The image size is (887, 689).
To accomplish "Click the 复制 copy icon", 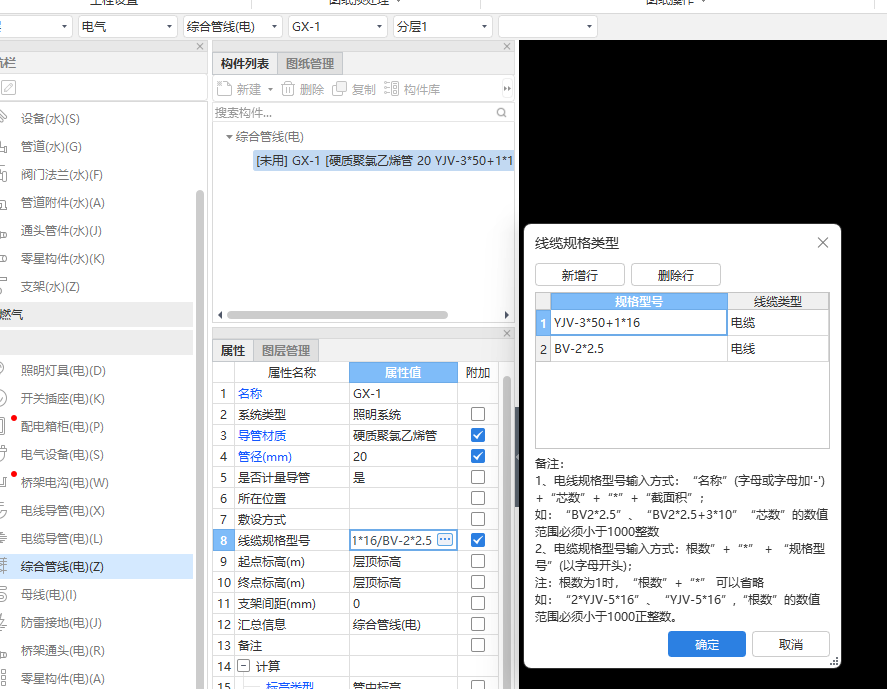I will click(x=339, y=89).
